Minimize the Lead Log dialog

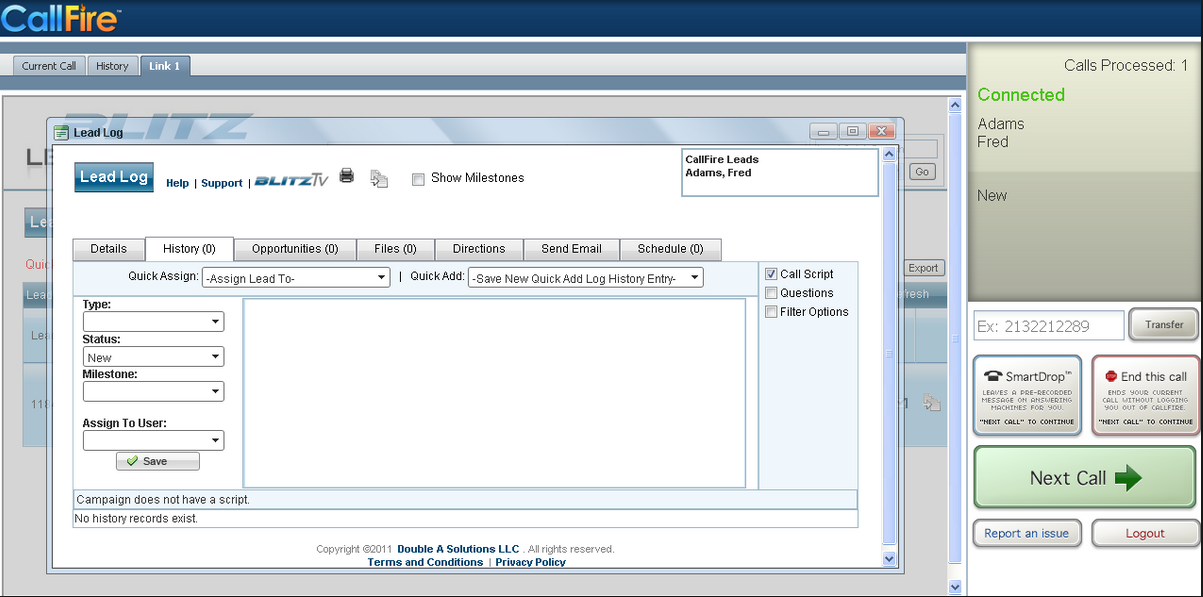[x=824, y=131]
